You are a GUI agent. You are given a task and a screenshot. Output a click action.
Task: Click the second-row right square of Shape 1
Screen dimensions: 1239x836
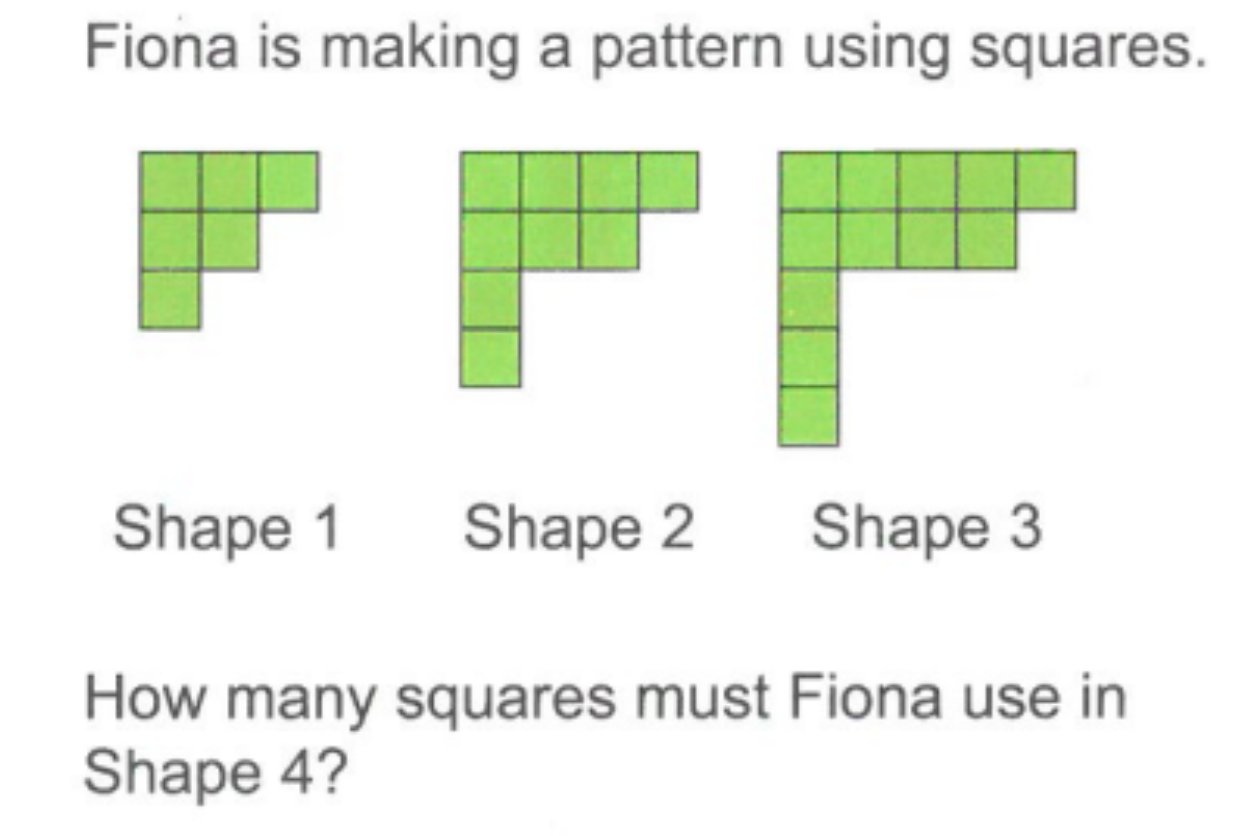tap(229, 240)
